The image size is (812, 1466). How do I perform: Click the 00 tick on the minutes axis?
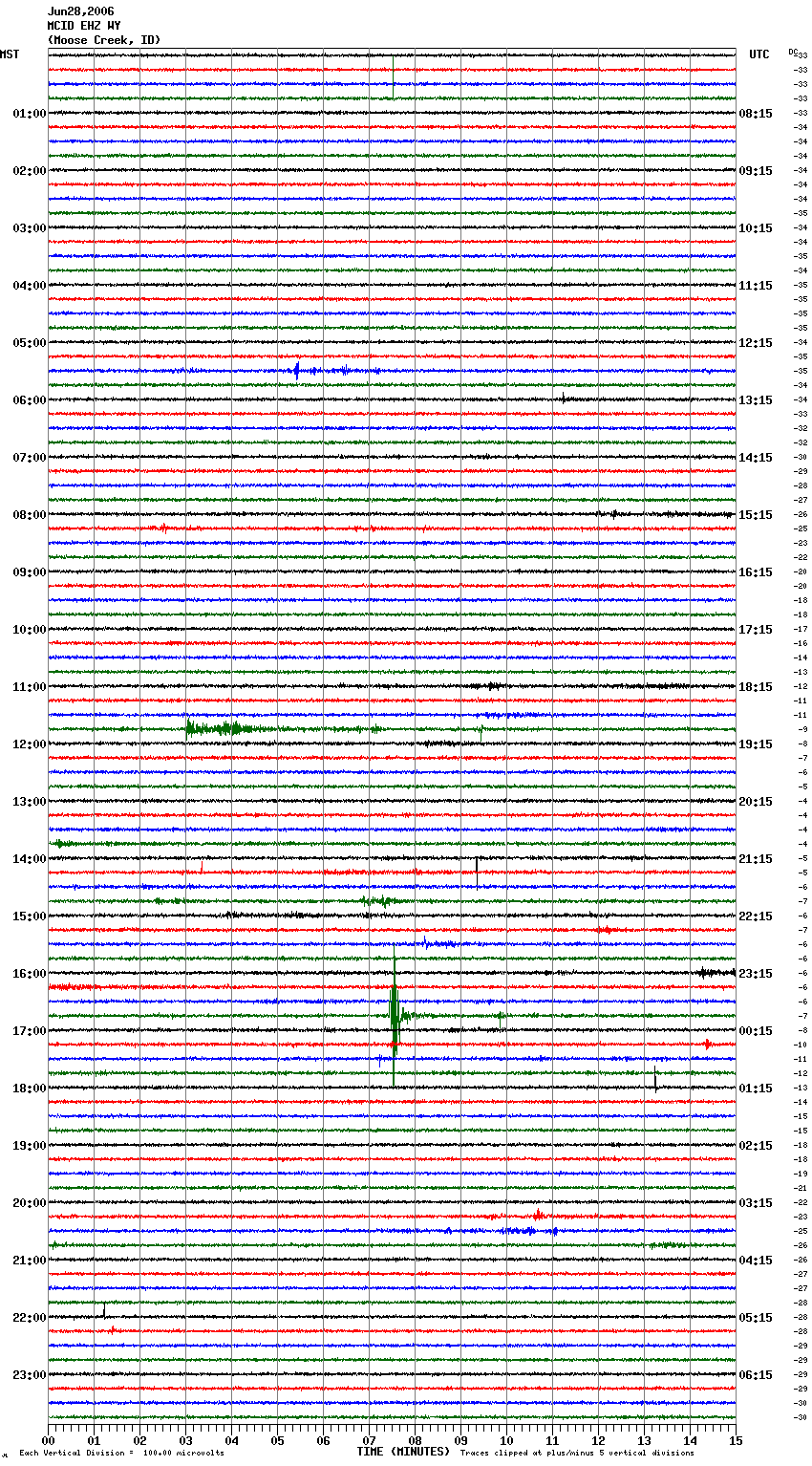tap(49, 1440)
